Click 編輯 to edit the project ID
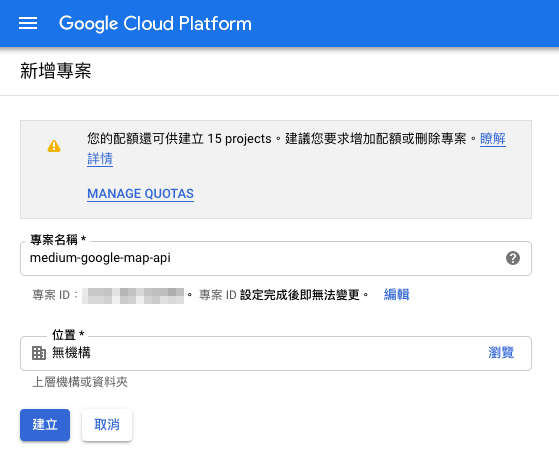The height and width of the screenshot is (468, 559). (x=396, y=295)
